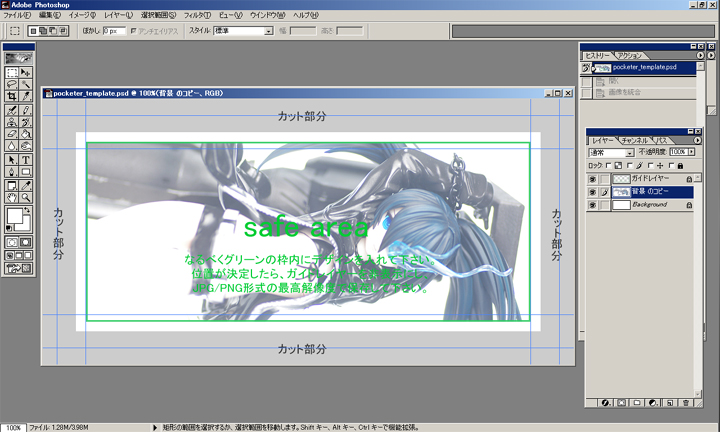Hide the 背景 のコピー layer via eye icon
720x432 pixels.
point(592,192)
